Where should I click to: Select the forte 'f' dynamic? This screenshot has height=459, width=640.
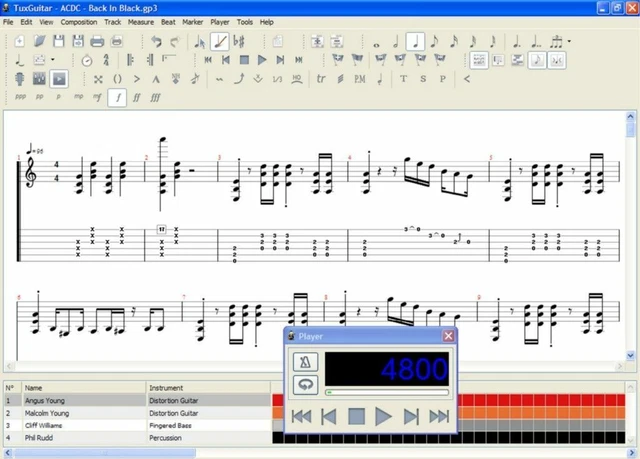click(118, 97)
